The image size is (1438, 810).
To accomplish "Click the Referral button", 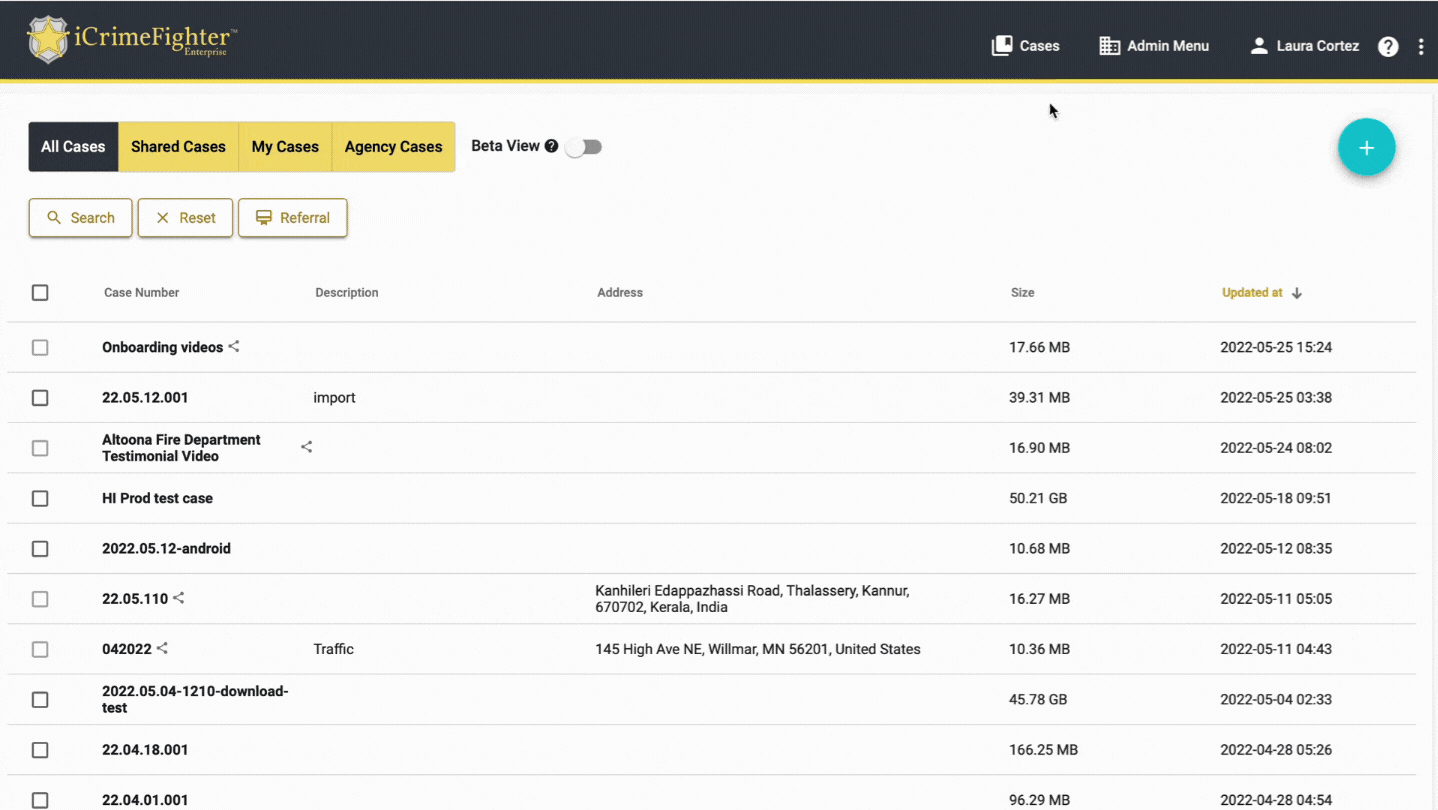I will pyautogui.click(x=292, y=218).
